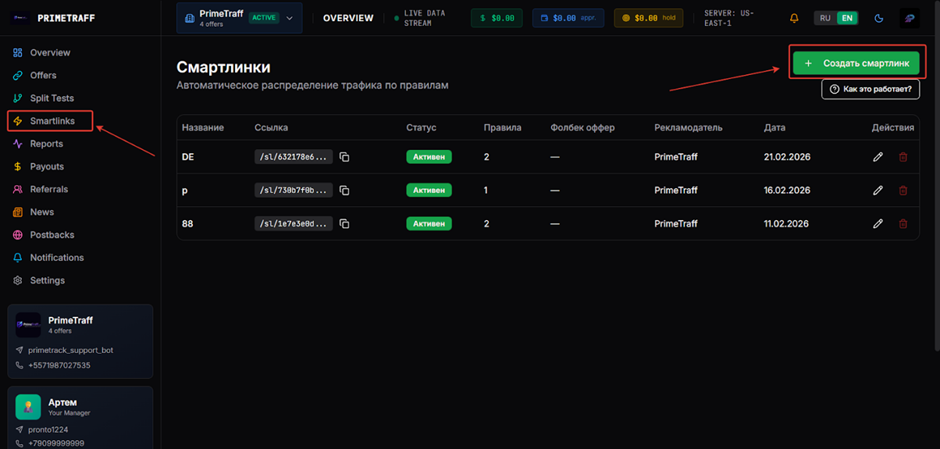Open the Offers page in sidebar
Viewport: 940px width, 449px height.
(x=43, y=75)
